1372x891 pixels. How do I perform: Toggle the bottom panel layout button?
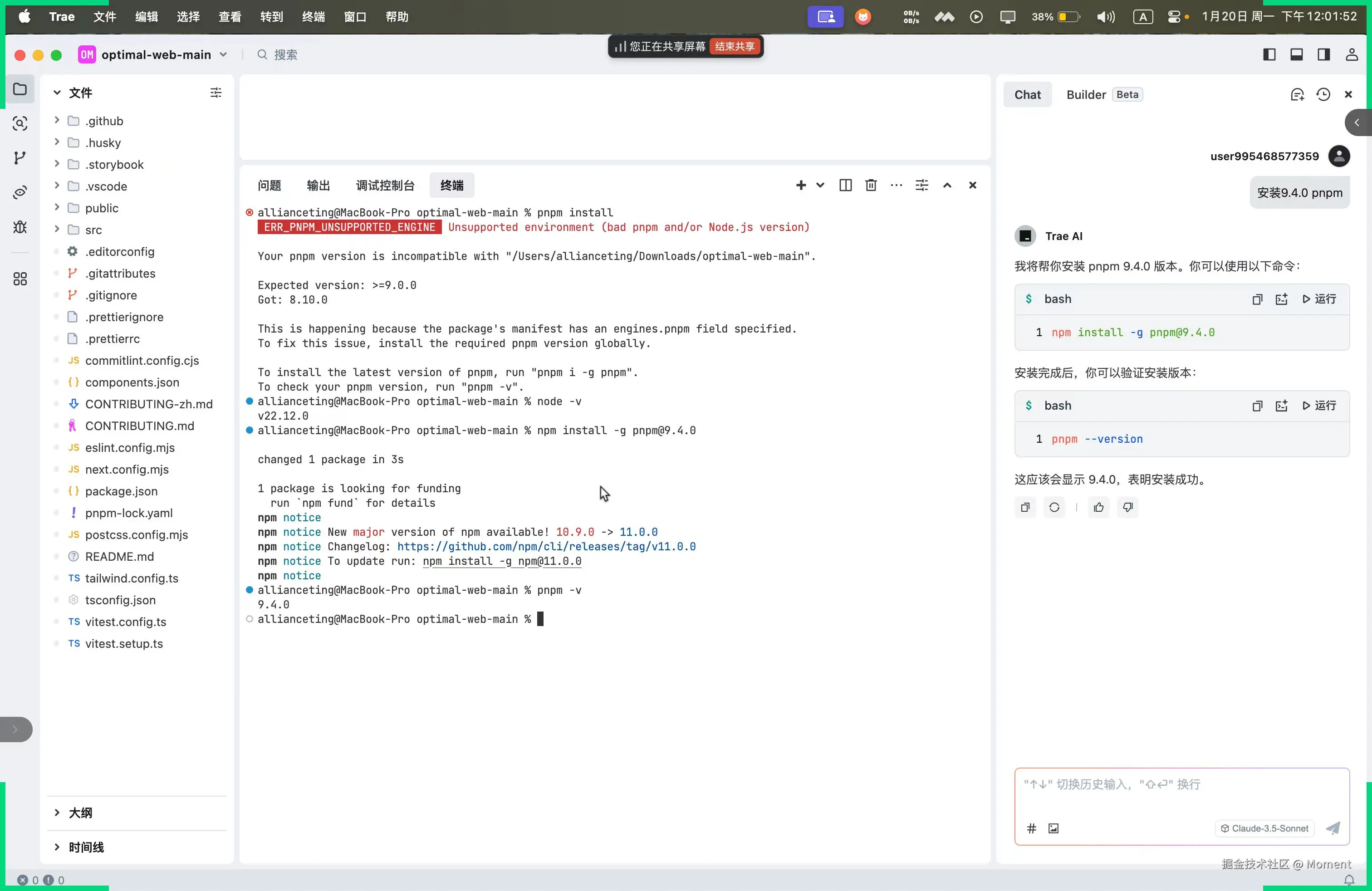coord(1297,55)
